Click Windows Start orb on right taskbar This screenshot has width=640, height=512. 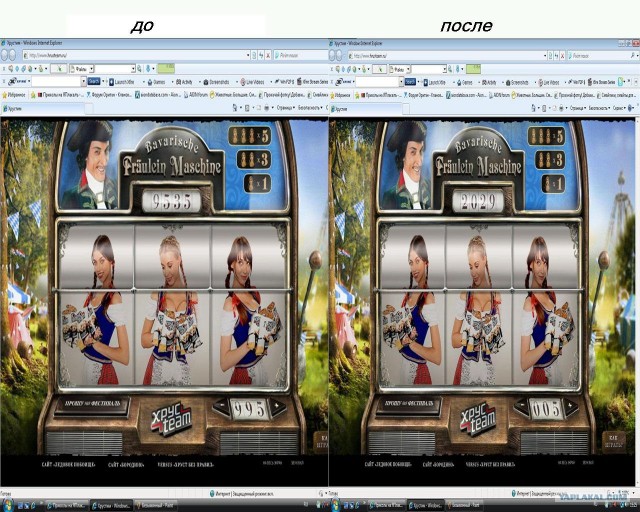pyautogui.click(x=336, y=505)
